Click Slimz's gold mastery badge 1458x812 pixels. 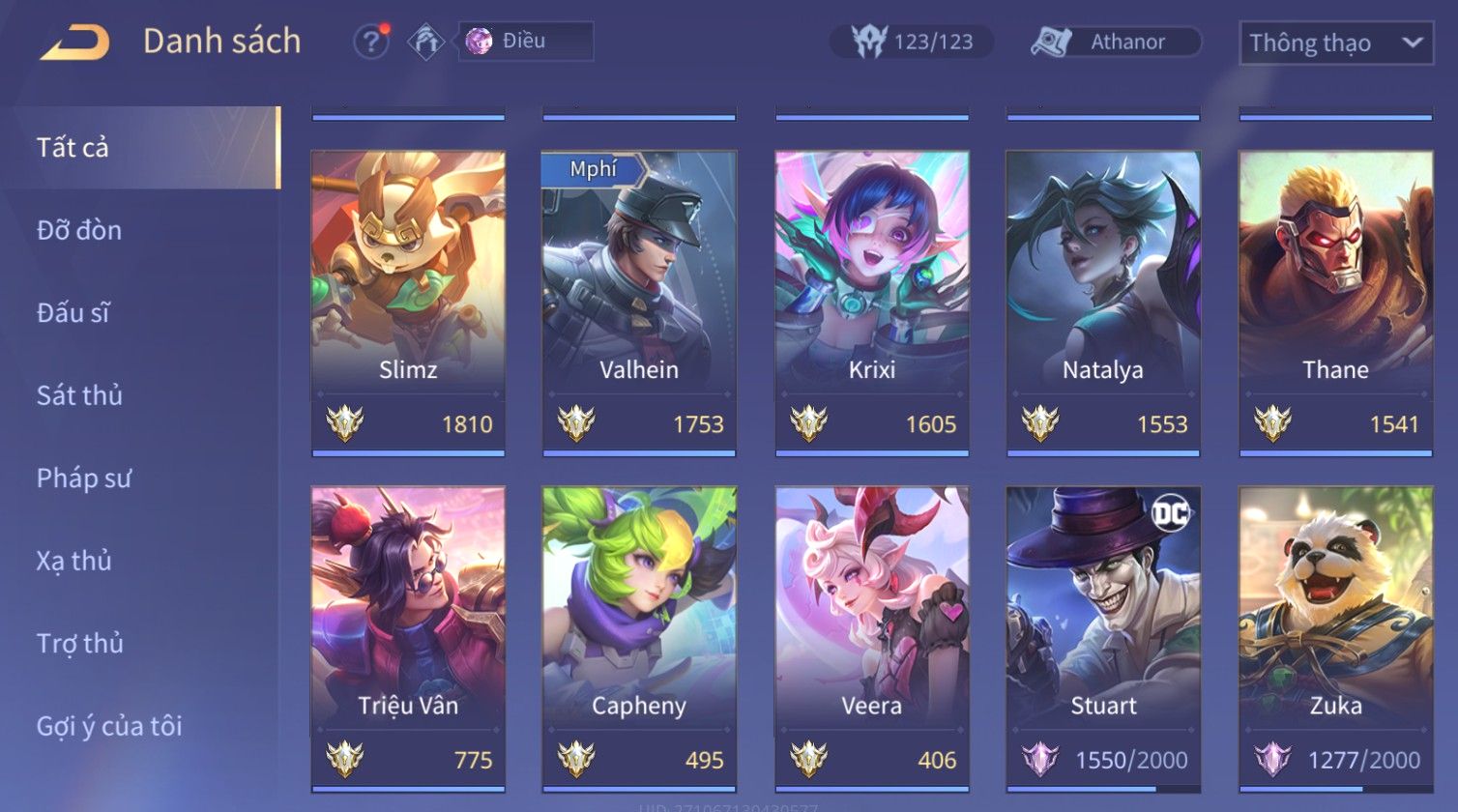tap(344, 423)
